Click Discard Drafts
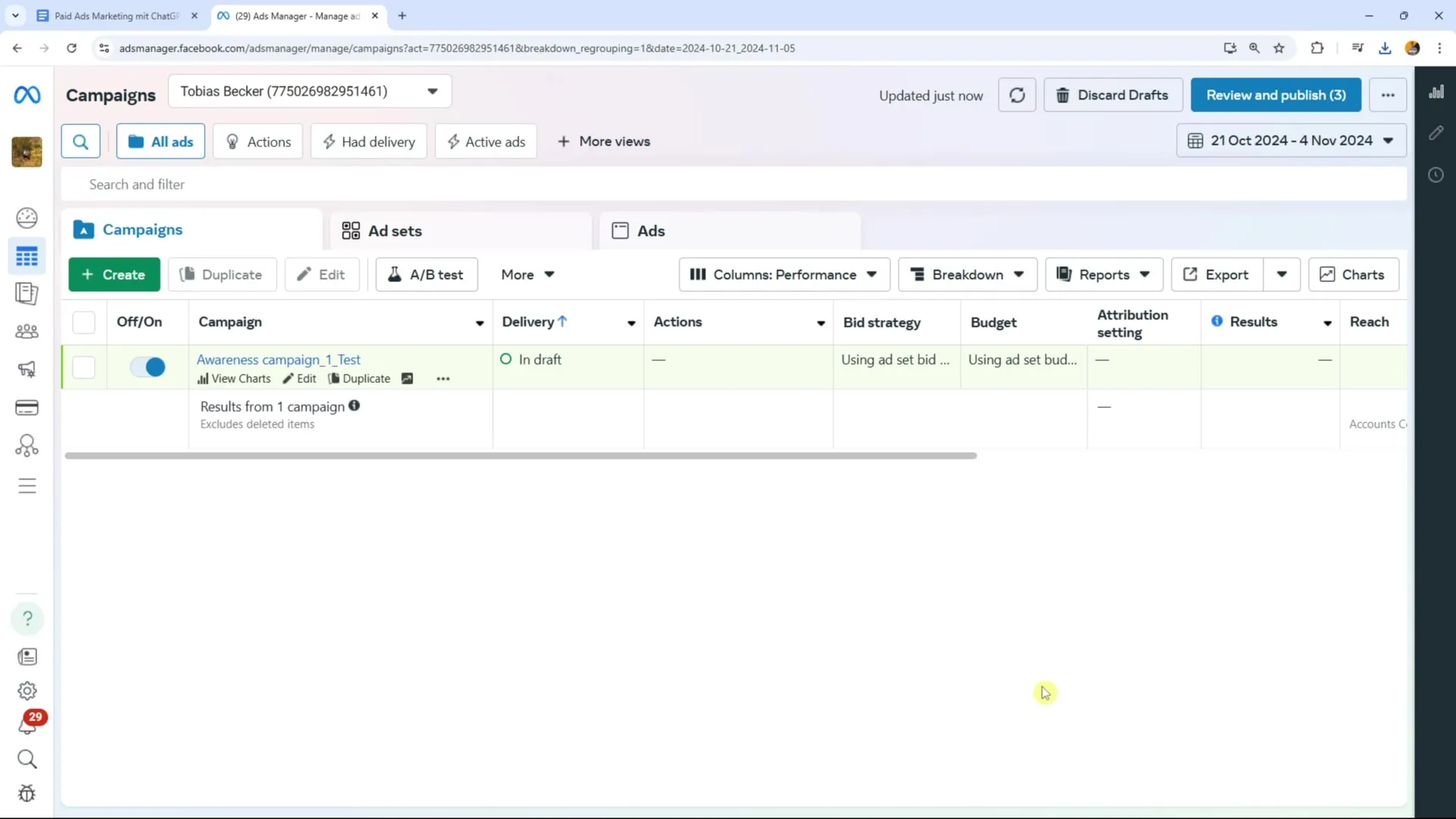This screenshot has width=1456, height=819. tap(1113, 95)
